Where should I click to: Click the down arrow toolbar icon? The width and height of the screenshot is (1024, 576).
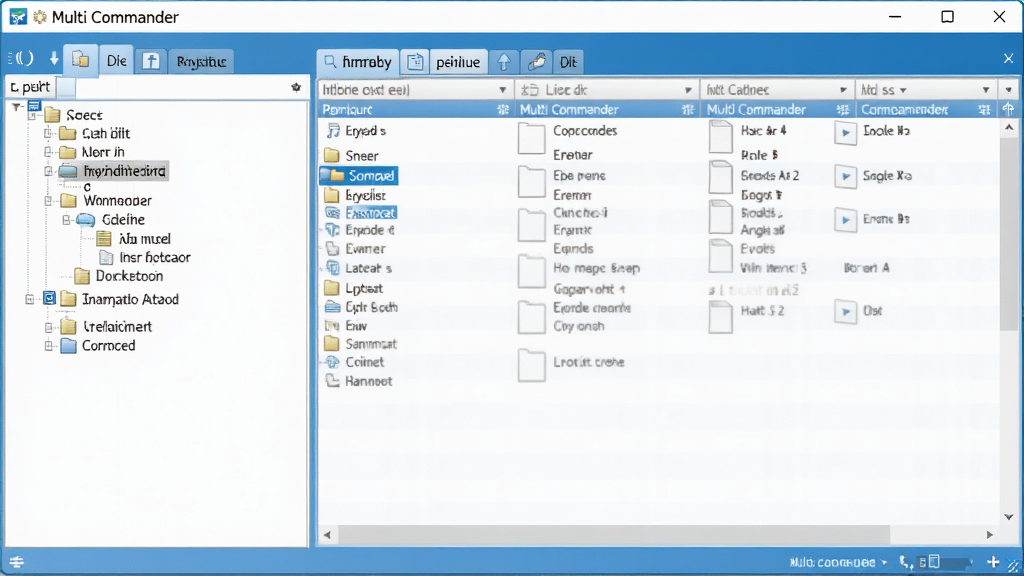tap(54, 59)
